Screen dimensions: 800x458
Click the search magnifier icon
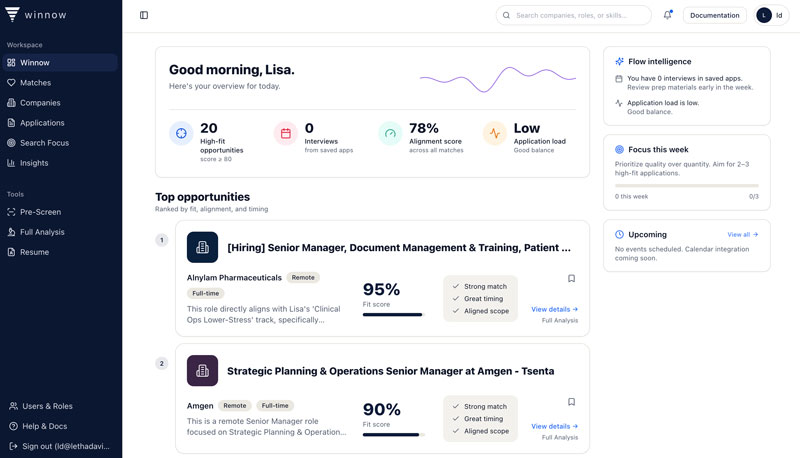pyautogui.click(x=506, y=15)
